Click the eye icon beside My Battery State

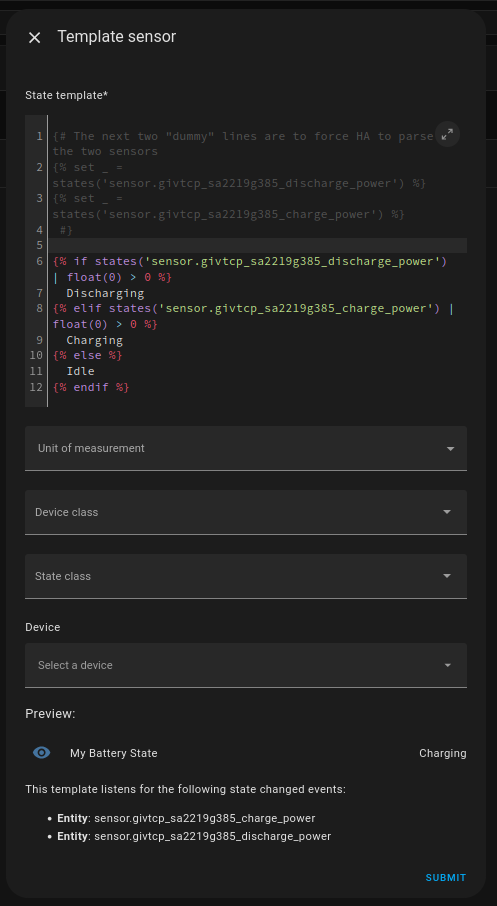coord(42,752)
